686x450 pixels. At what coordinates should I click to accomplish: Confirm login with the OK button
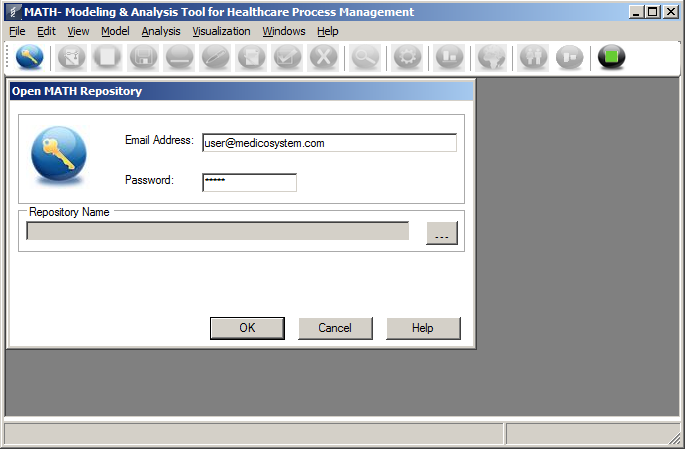247,328
